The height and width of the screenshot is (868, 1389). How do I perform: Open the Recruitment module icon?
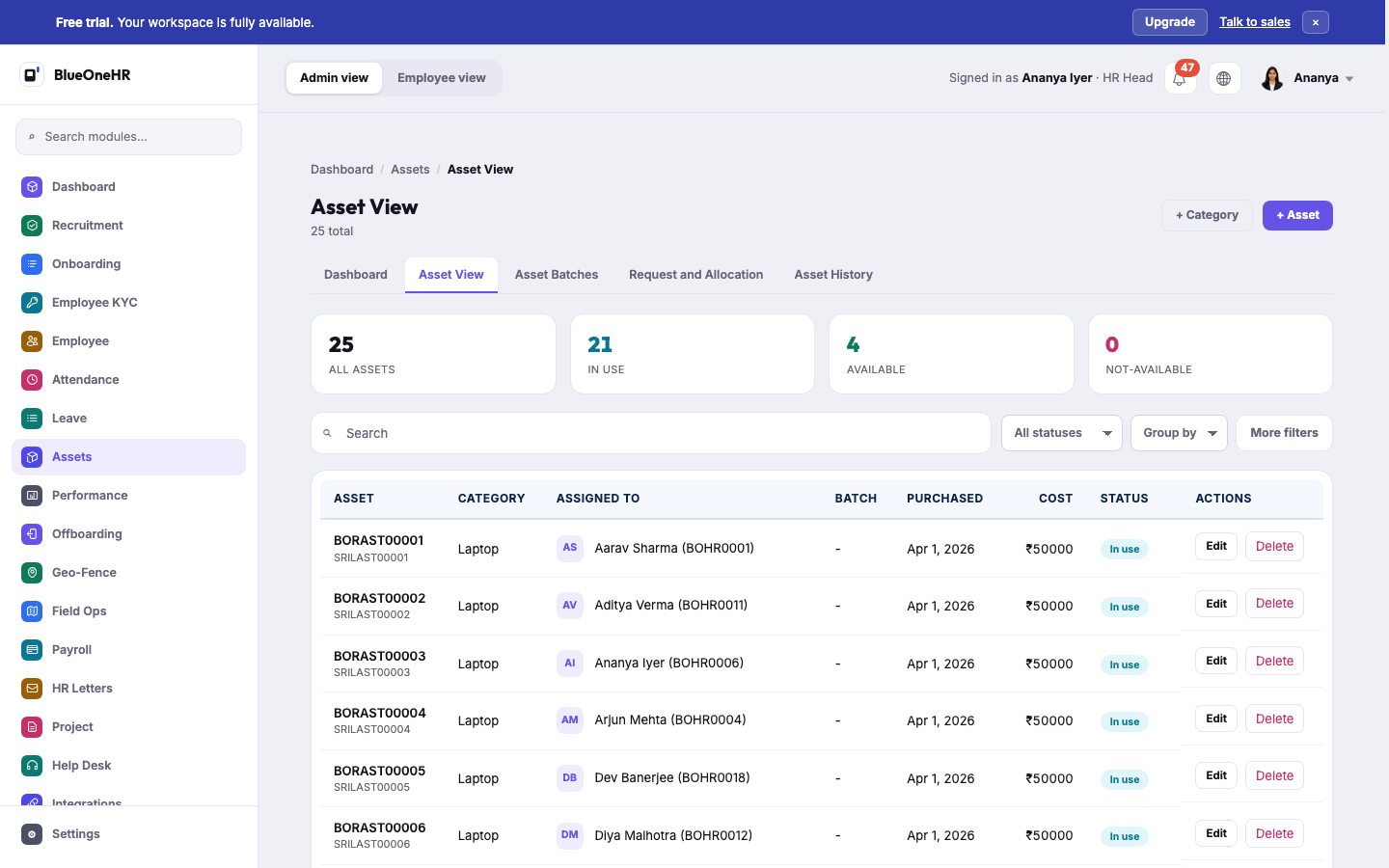pyautogui.click(x=32, y=226)
